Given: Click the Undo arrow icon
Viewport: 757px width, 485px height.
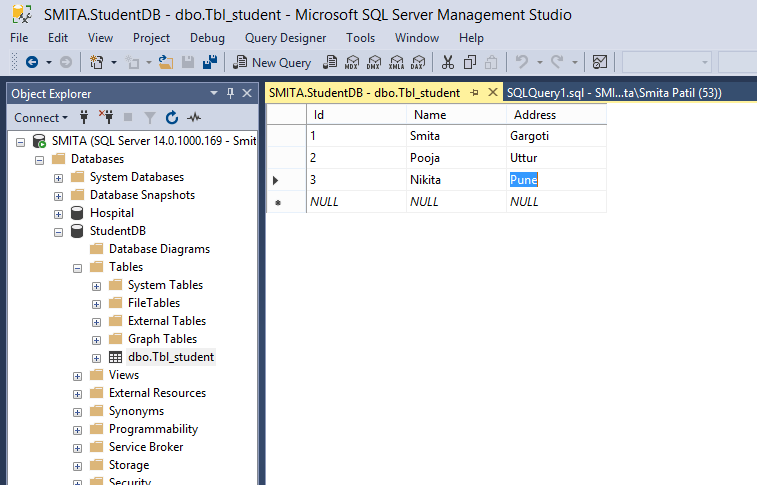Looking at the screenshot, I should tap(521, 62).
